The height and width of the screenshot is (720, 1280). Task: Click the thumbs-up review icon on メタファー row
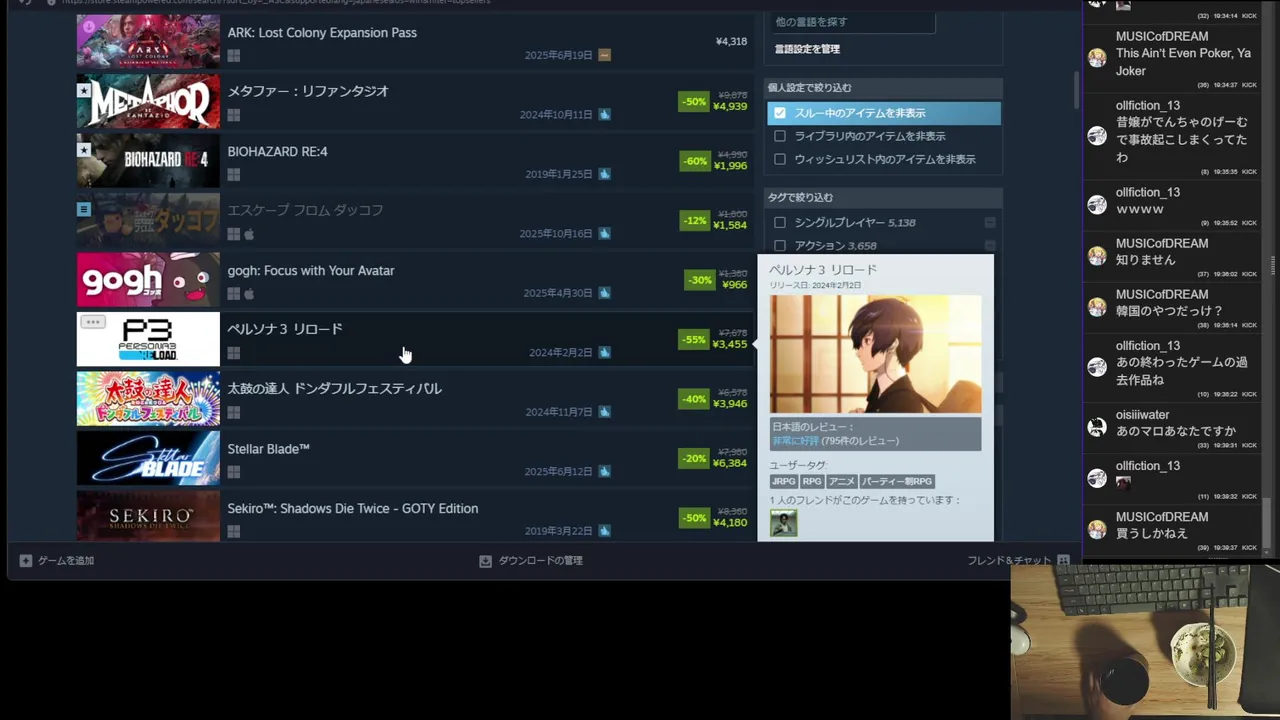pos(604,114)
